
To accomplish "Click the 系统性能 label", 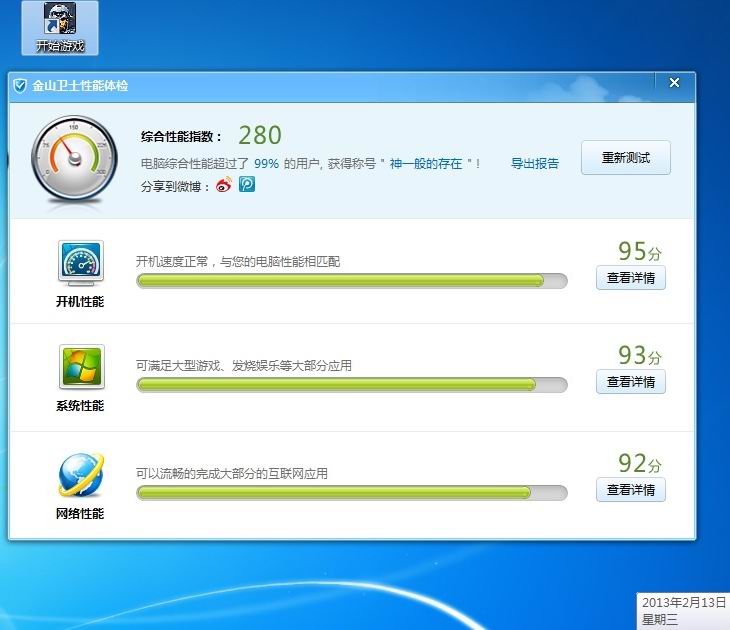I will pos(80,406).
